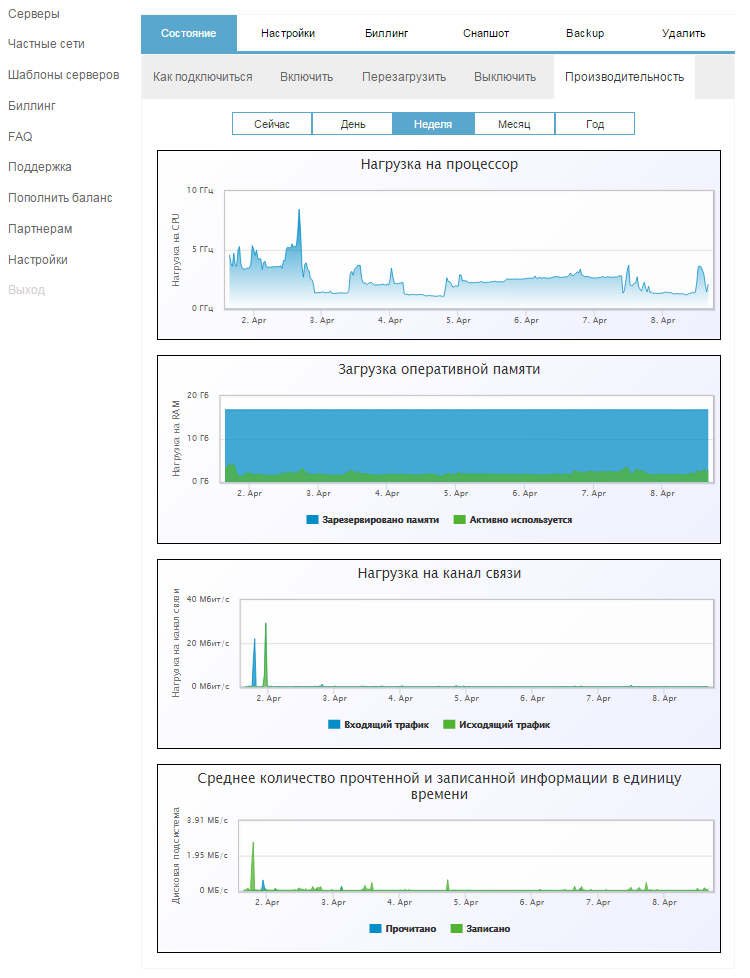Viewport: 750px width, 978px height.
Task: Click the CPU peak on load chart
Action: click(299, 211)
